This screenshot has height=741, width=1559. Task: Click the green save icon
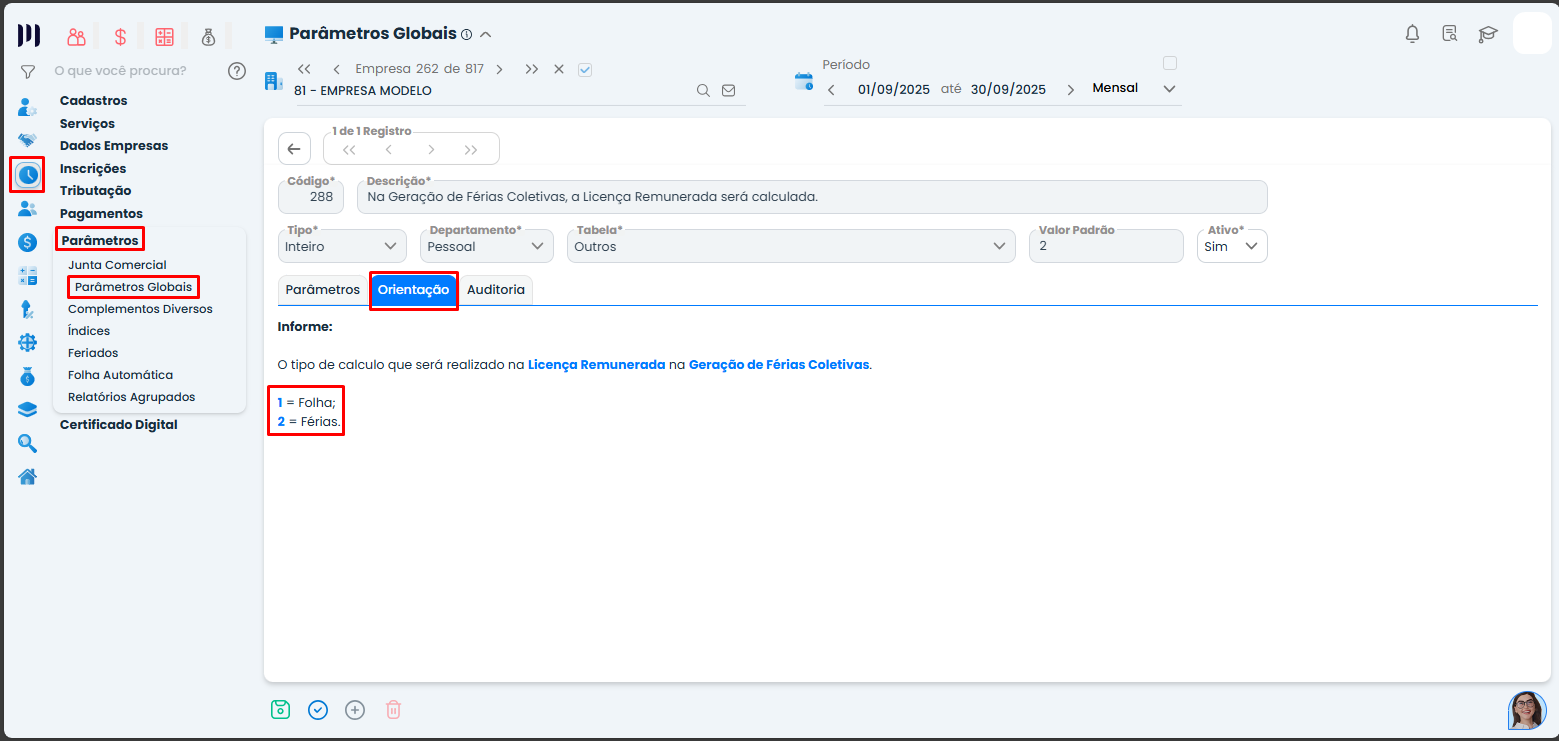280,710
